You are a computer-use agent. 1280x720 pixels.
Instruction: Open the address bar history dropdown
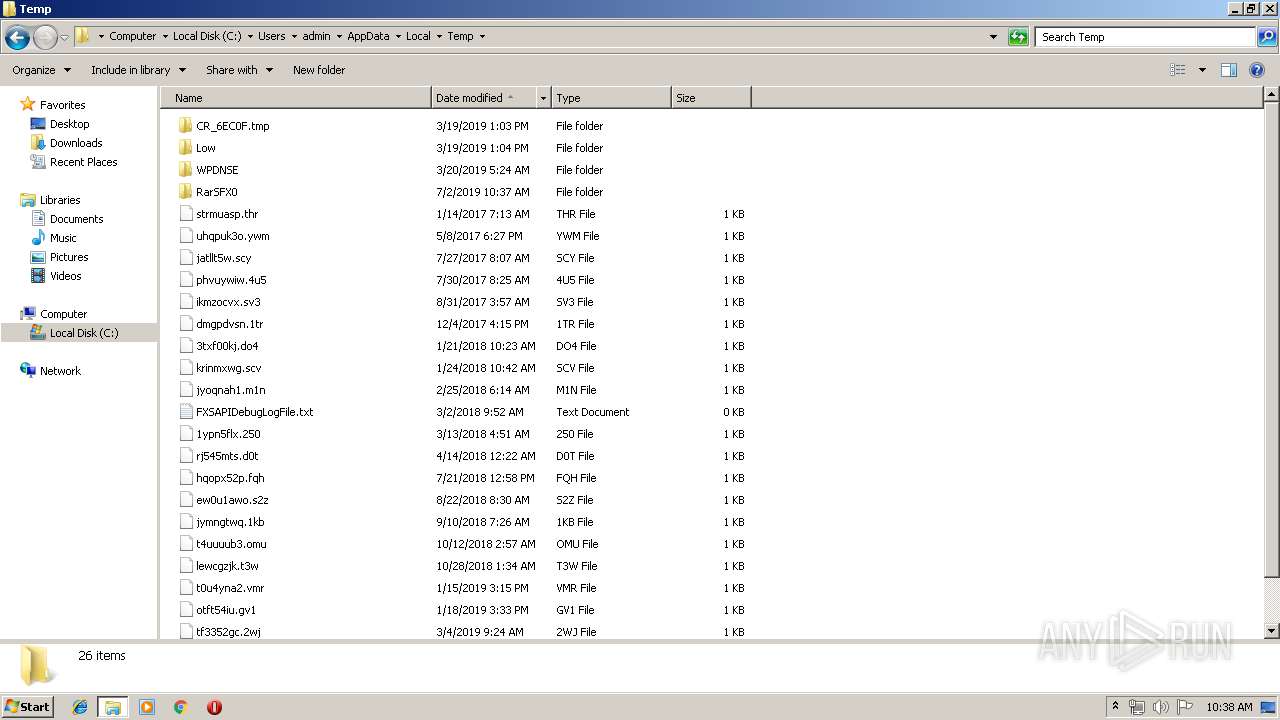click(x=993, y=37)
